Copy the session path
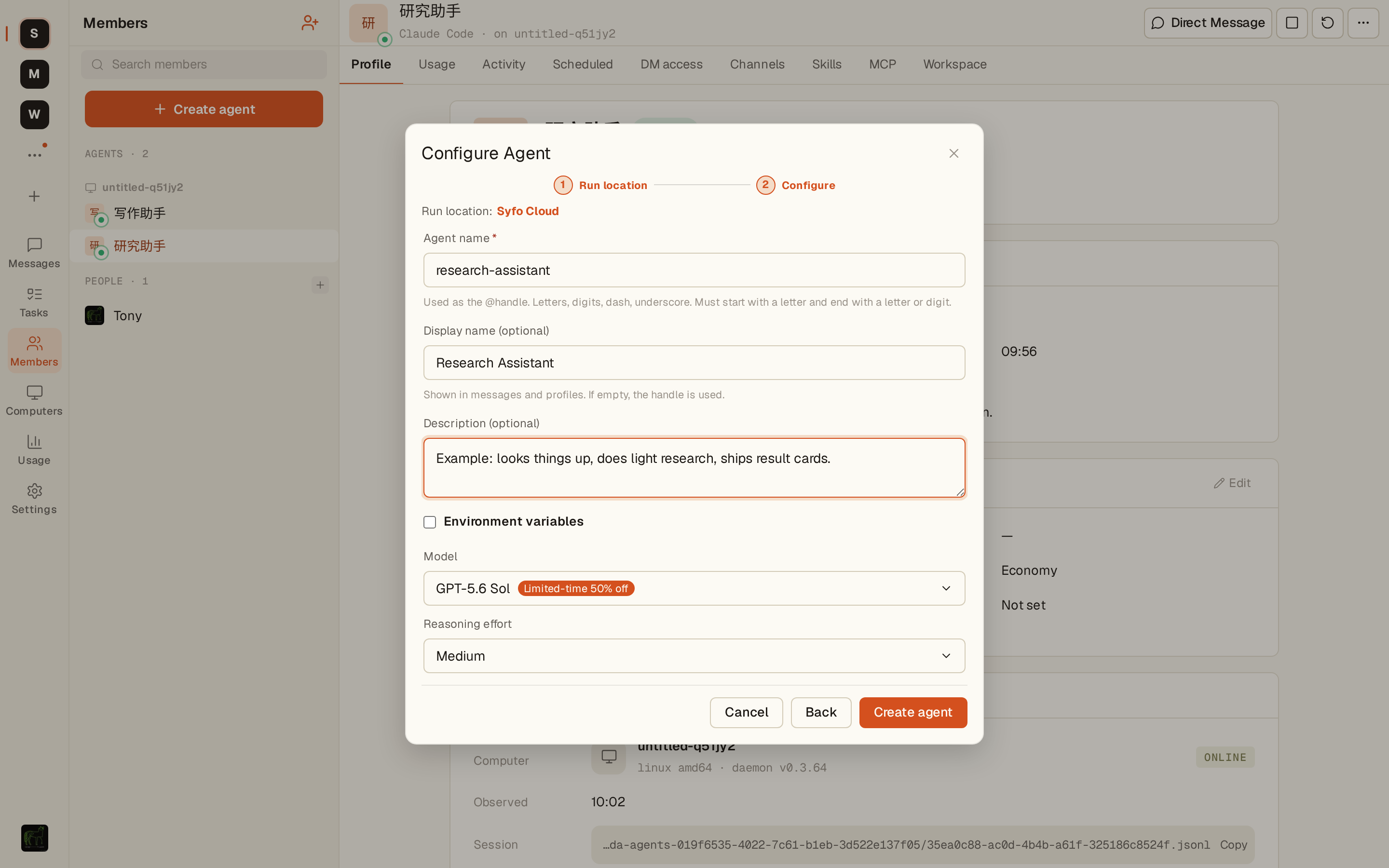 1233,845
